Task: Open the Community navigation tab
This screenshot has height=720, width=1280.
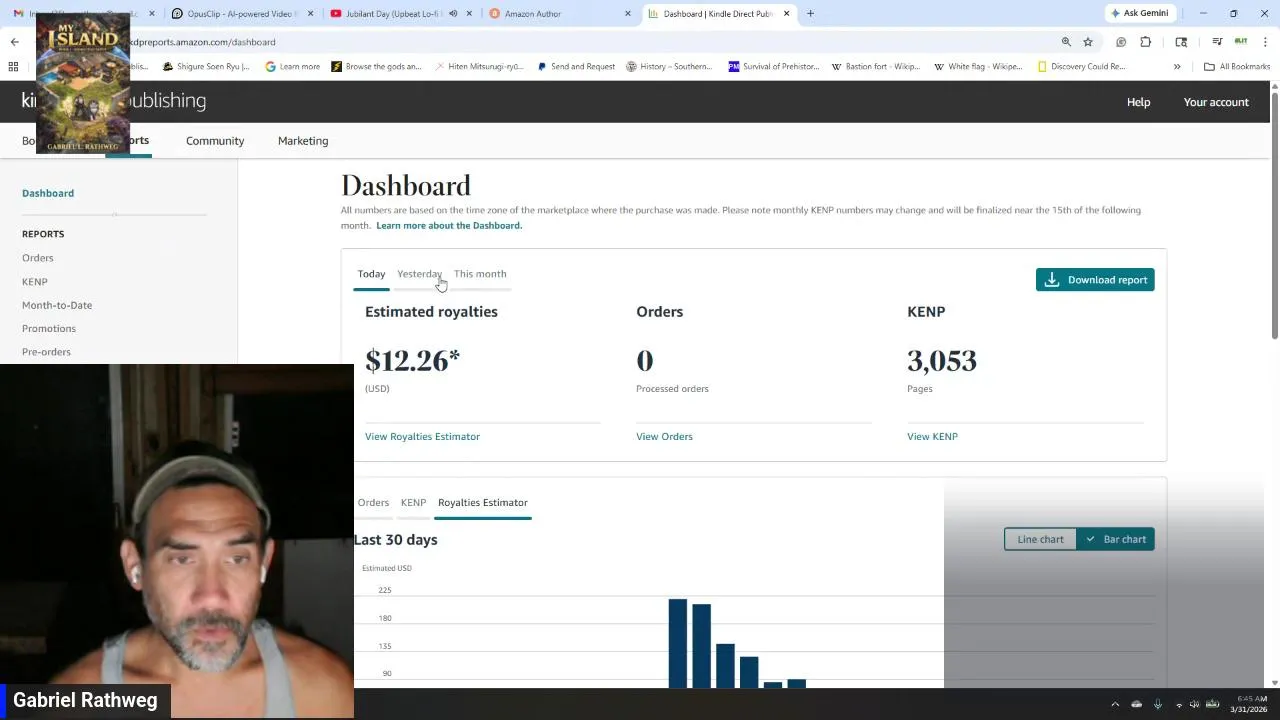Action: point(215,141)
